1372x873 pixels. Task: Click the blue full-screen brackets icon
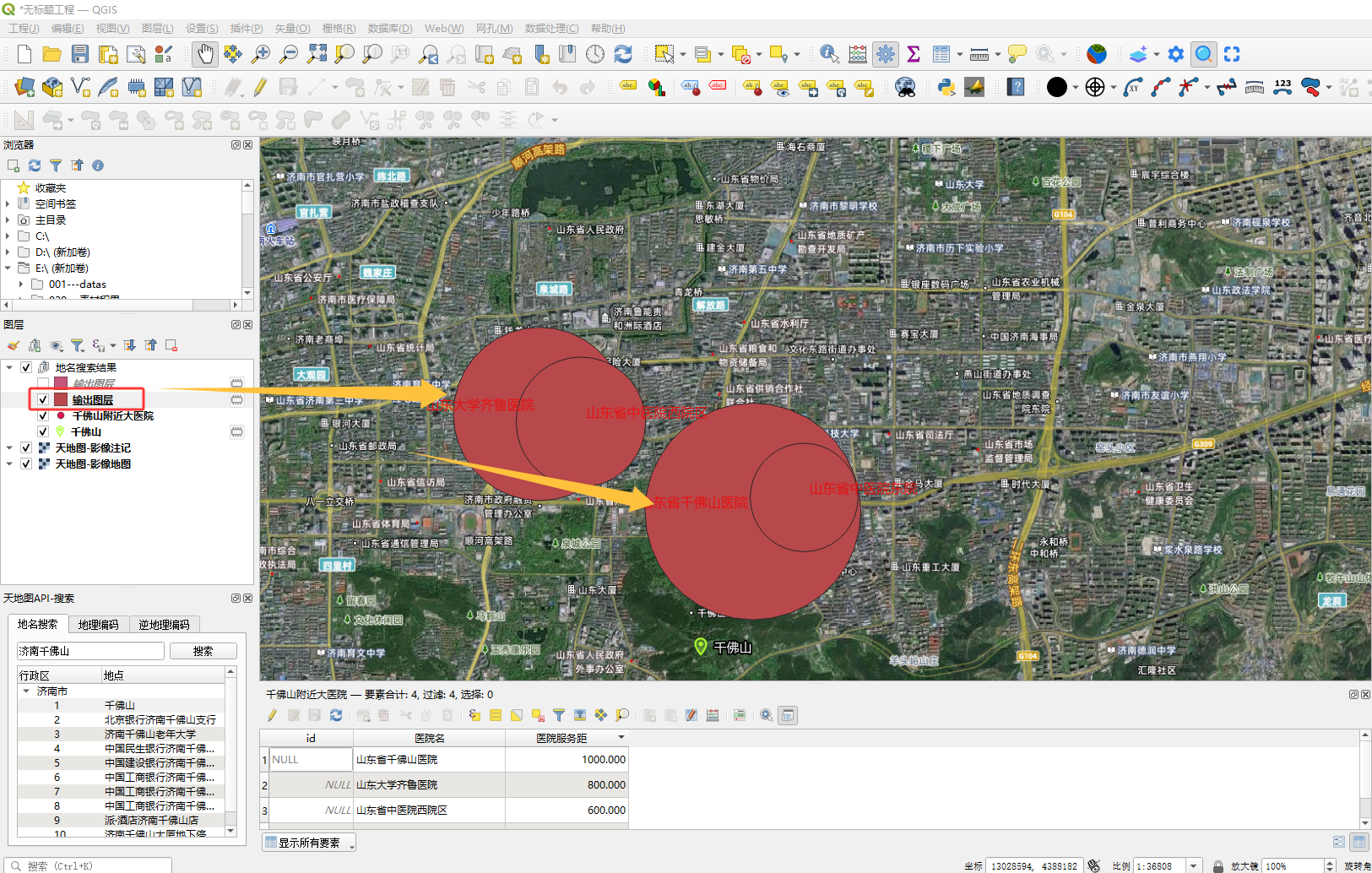tap(1232, 54)
